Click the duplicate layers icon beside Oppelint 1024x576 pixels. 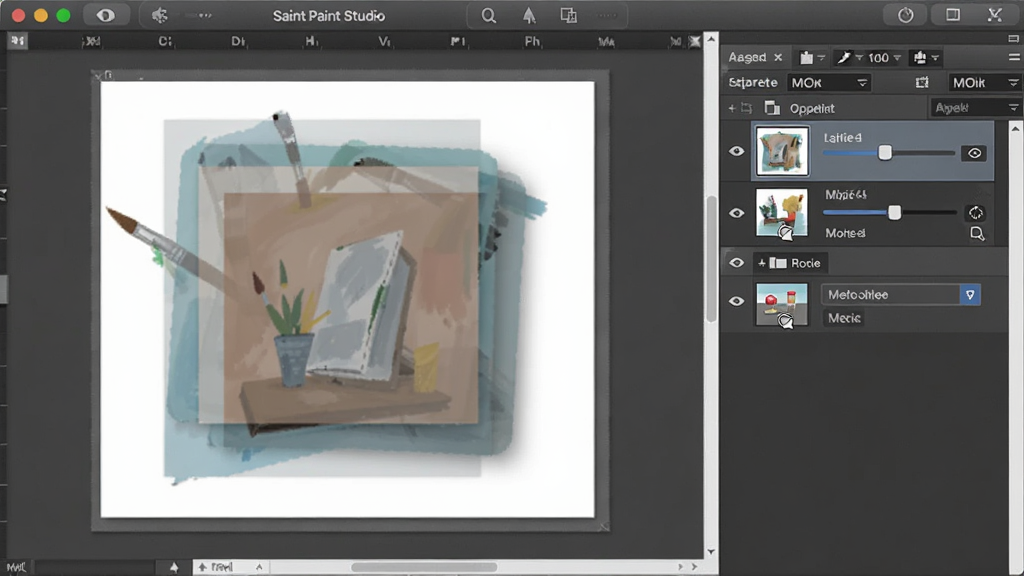[x=772, y=108]
